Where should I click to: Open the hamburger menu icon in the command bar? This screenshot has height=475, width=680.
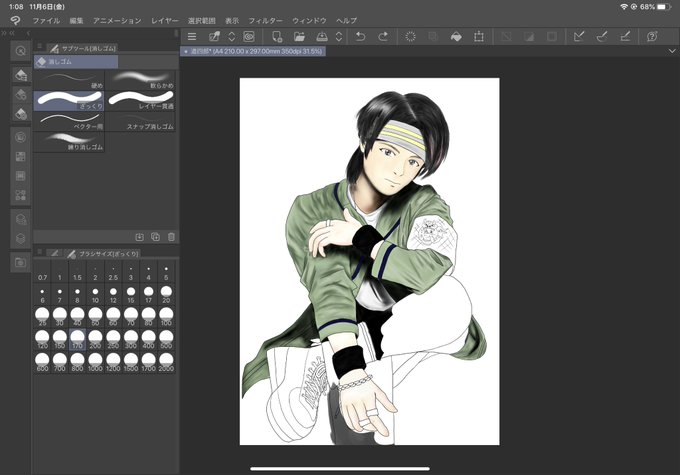tap(192, 36)
